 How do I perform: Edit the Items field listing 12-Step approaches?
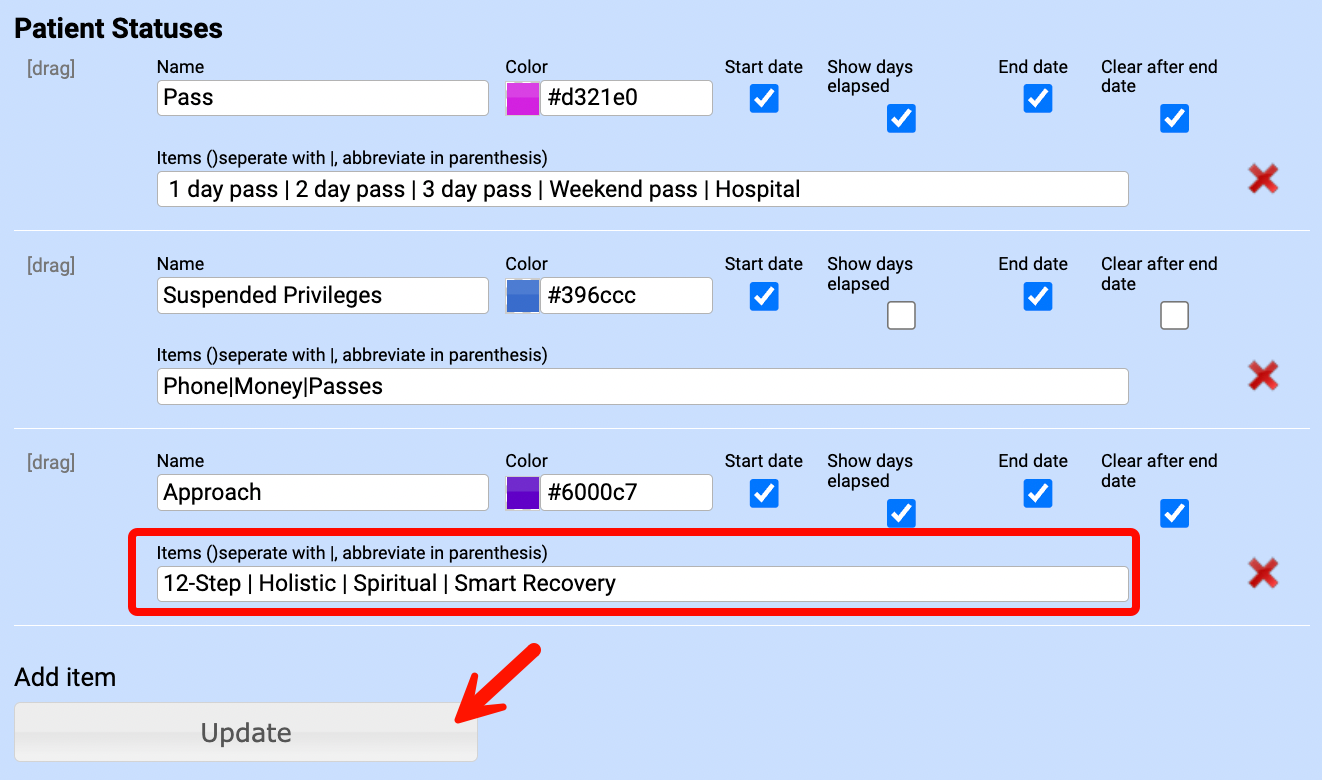point(642,584)
